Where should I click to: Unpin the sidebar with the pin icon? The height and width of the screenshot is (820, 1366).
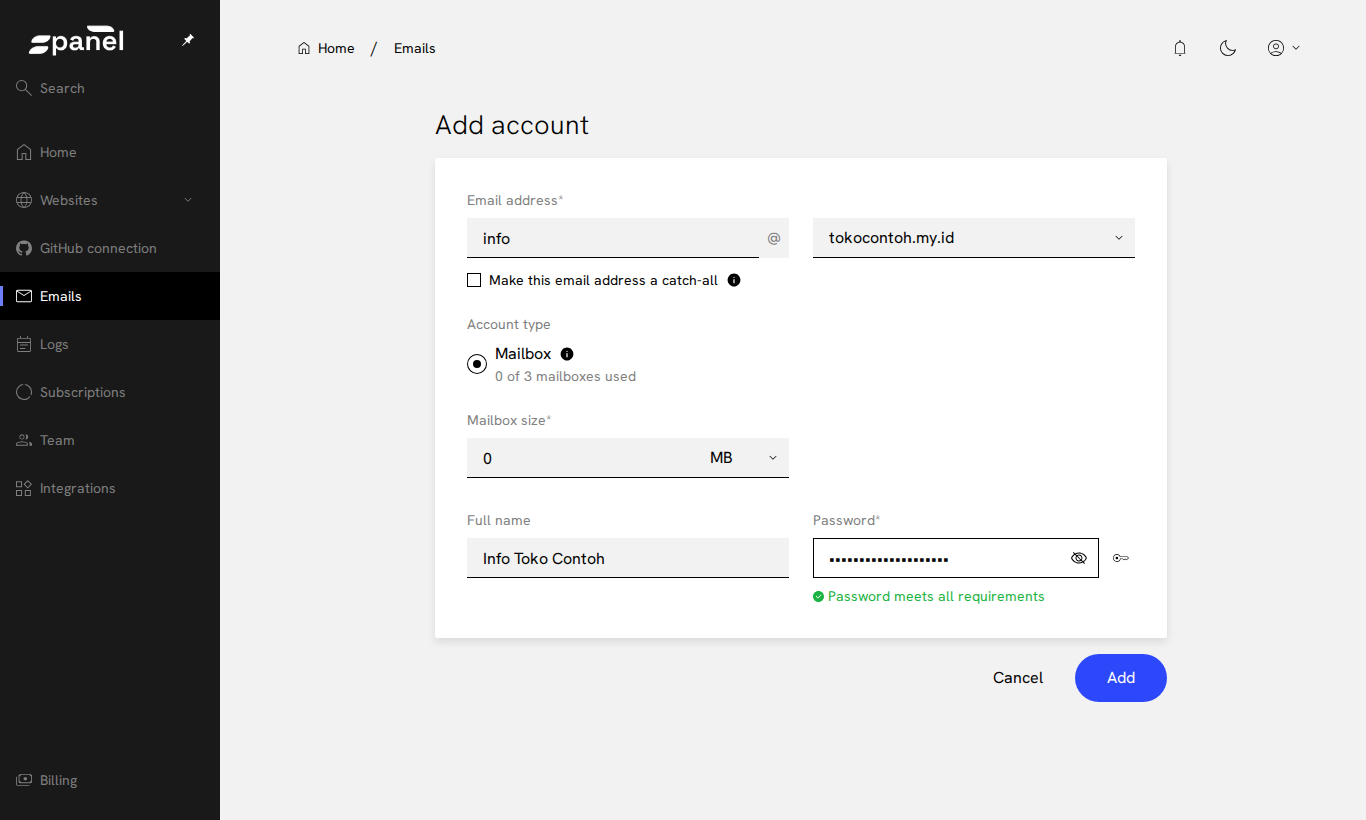coord(188,40)
